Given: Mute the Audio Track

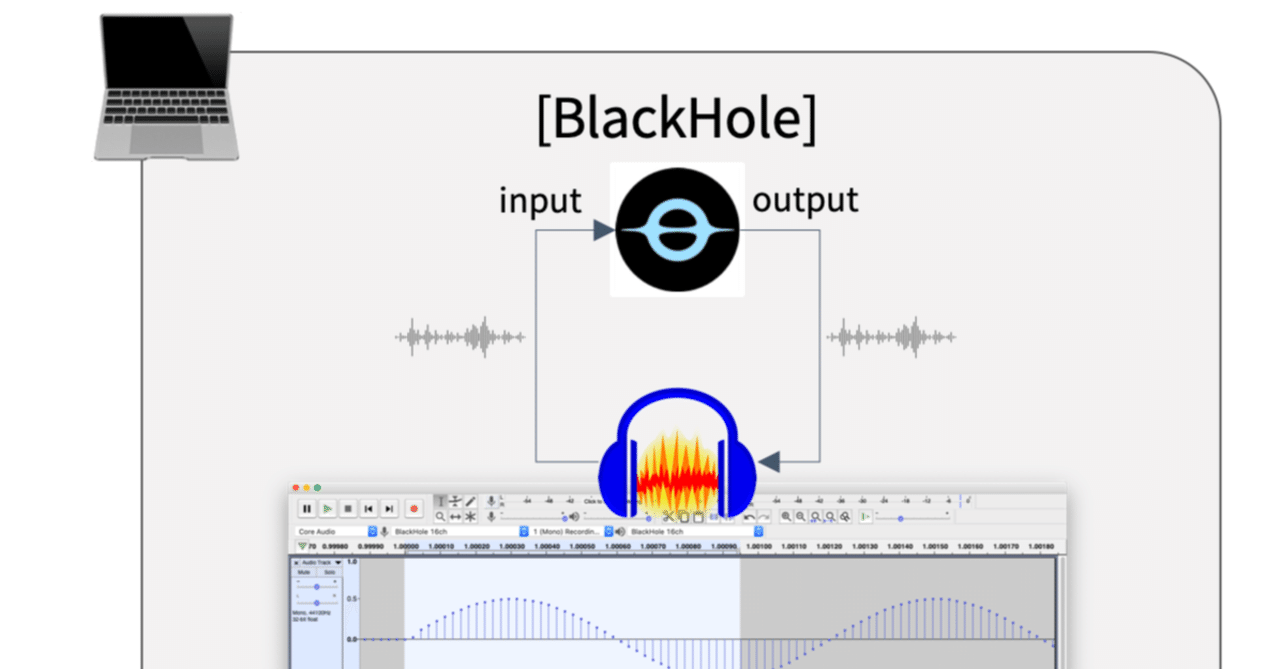Looking at the screenshot, I should coord(303,572).
